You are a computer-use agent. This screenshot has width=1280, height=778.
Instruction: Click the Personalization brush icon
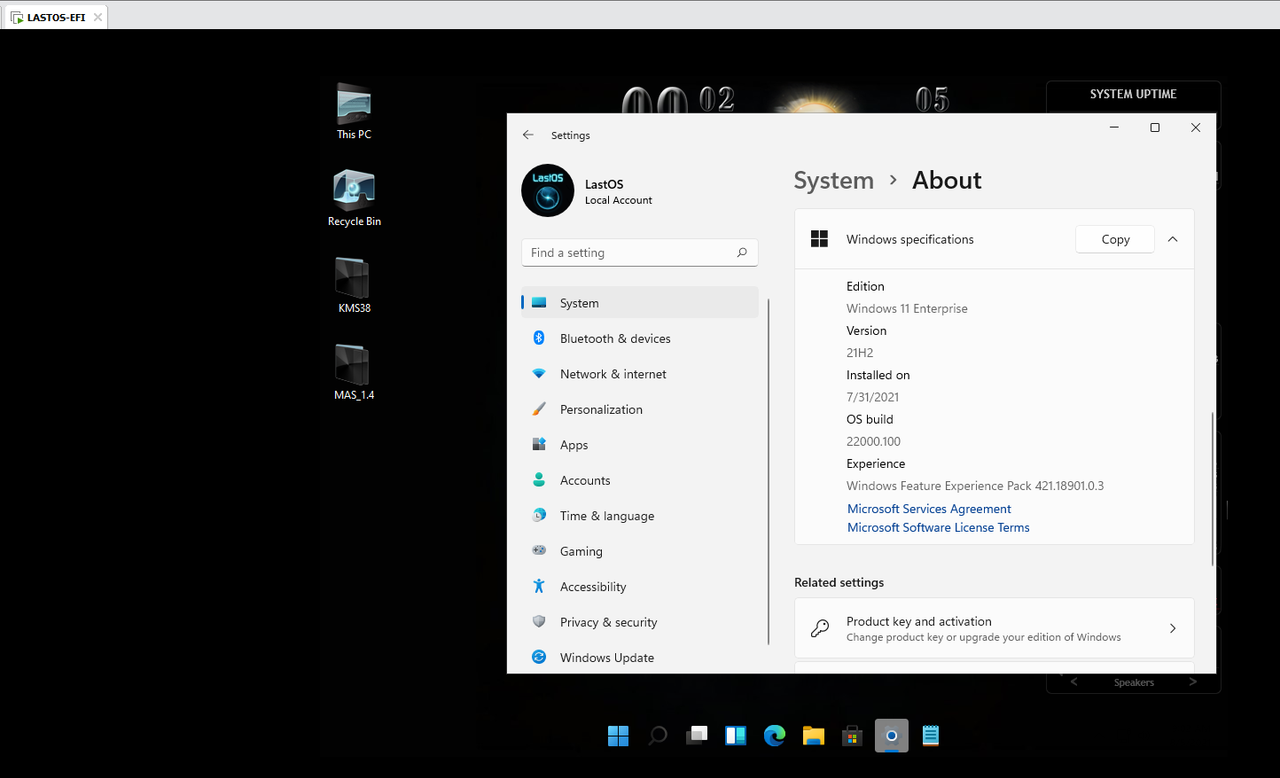pos(539,409)
